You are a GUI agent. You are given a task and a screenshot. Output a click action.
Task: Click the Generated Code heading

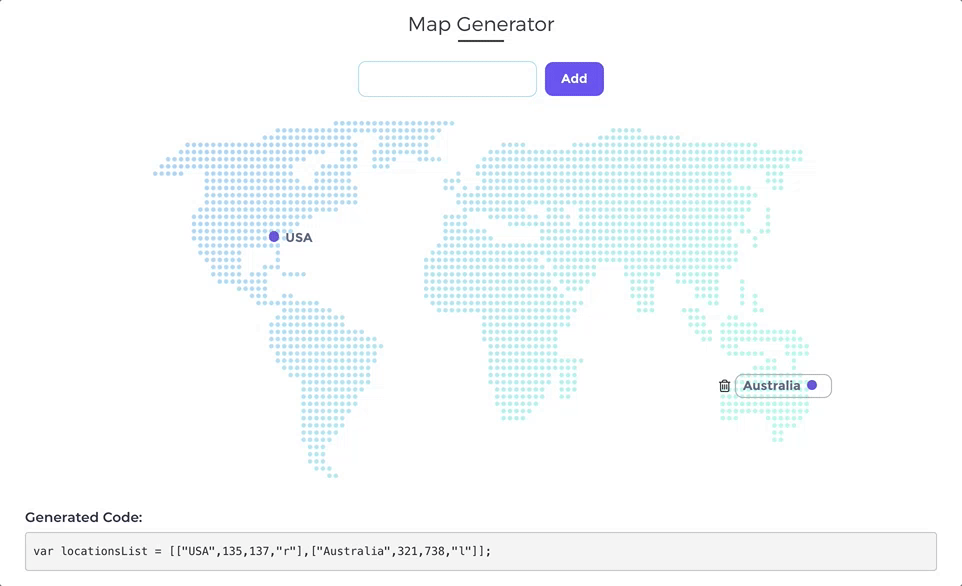[84, 517]
